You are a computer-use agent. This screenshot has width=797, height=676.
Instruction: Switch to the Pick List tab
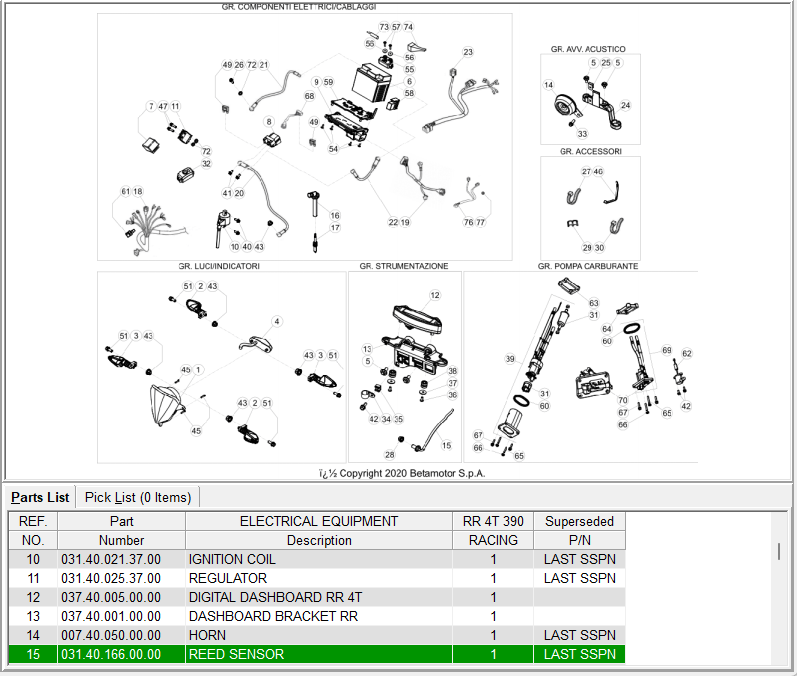137,497
